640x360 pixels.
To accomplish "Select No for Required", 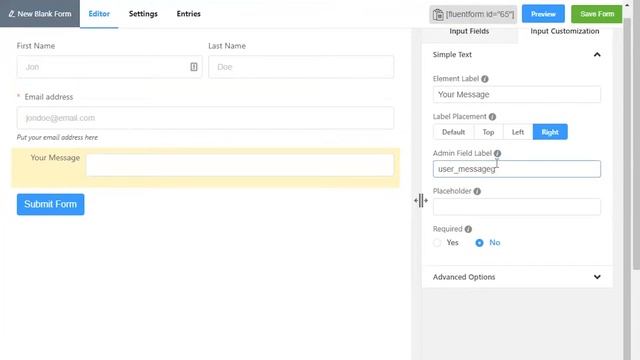I will pyautogui.click(x=479, y=243).
